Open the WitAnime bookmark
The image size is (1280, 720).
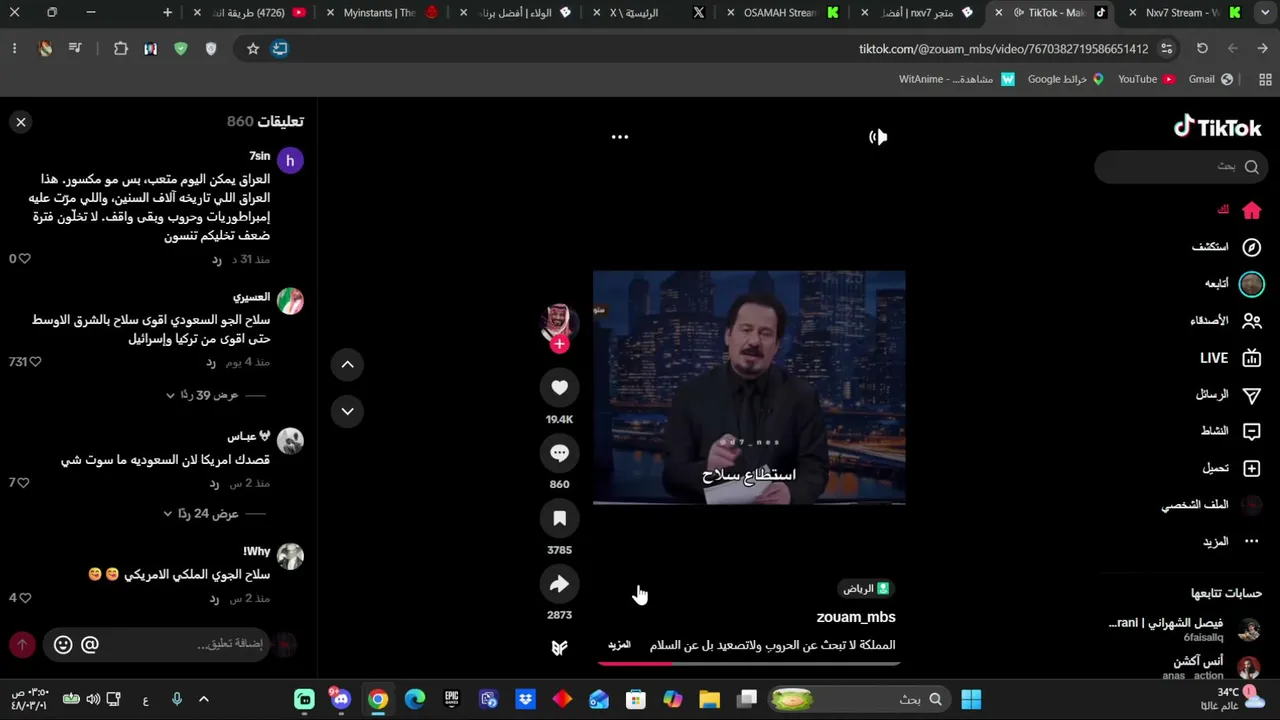click(x=956, y=79)
